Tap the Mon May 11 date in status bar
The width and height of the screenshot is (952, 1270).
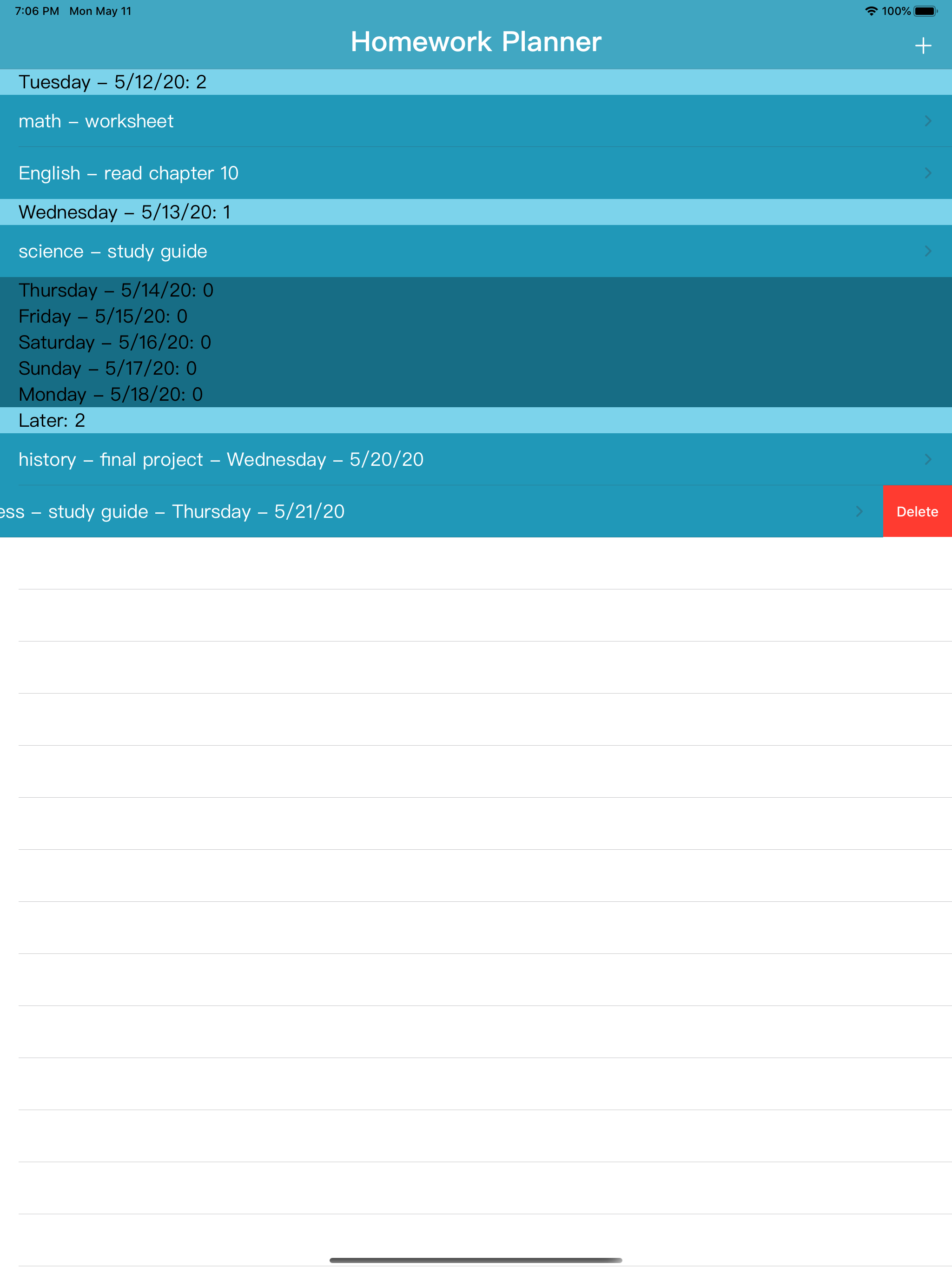100,11
